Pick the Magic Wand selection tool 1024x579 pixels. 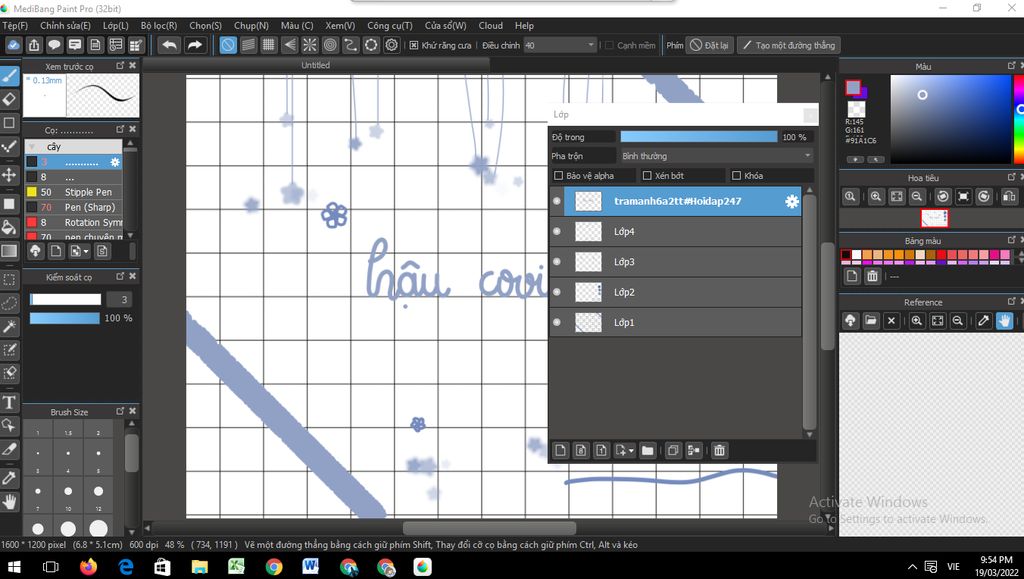click(x=10, y=327)
